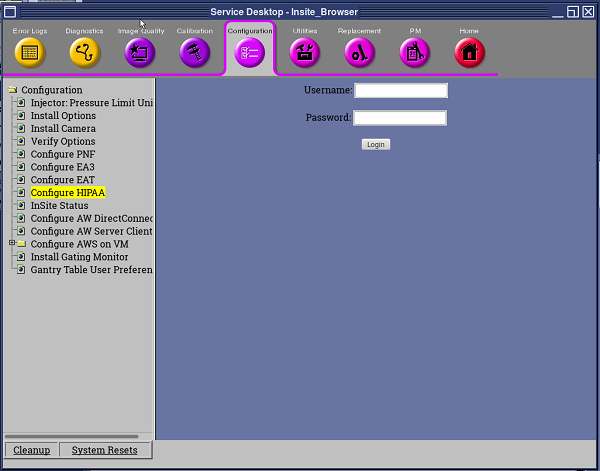This screenshot has width=600, height=471.
Task: Open the Replacement icon
Action: [360, 53]
